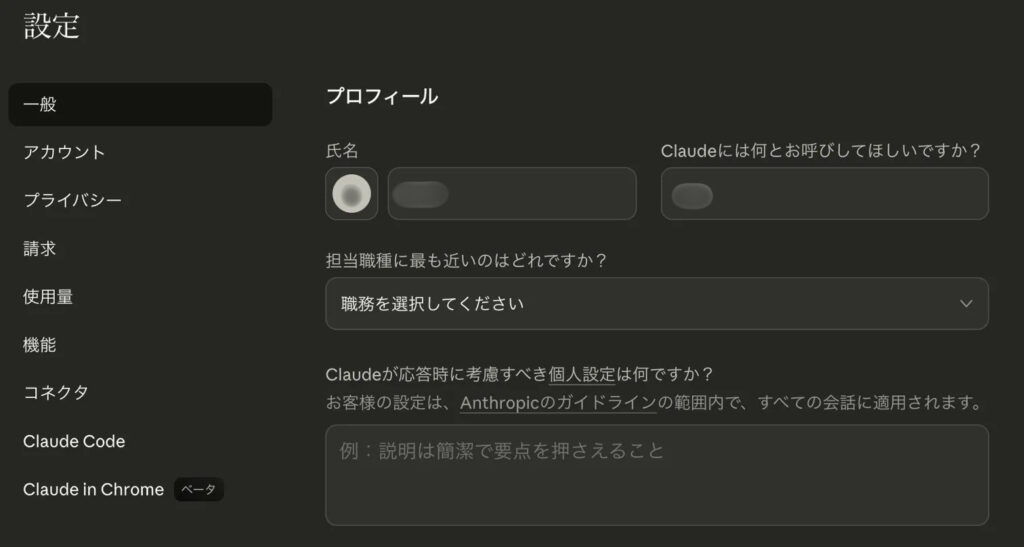Click the profile avatar icon

(x=351, y=194)
